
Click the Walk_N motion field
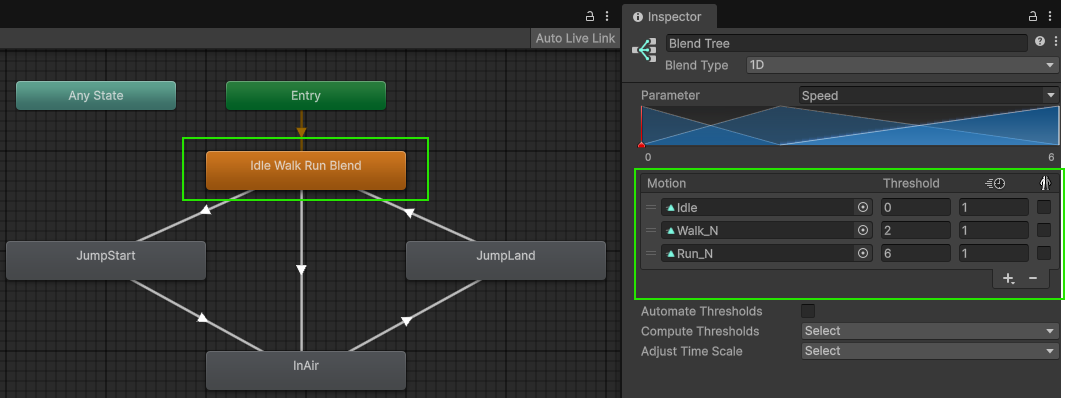(766, 230)
